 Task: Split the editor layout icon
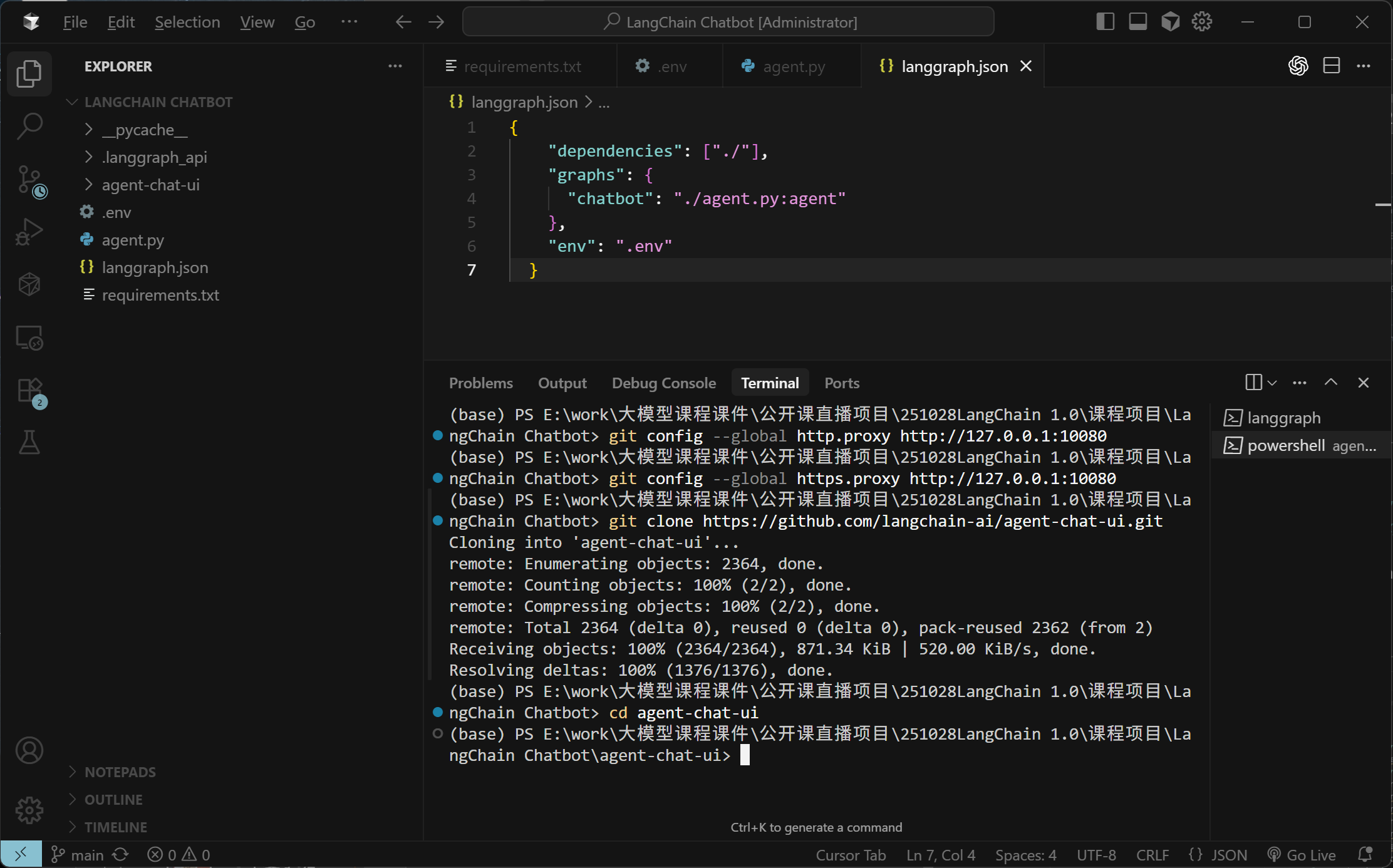click(x=1331, y=66)
